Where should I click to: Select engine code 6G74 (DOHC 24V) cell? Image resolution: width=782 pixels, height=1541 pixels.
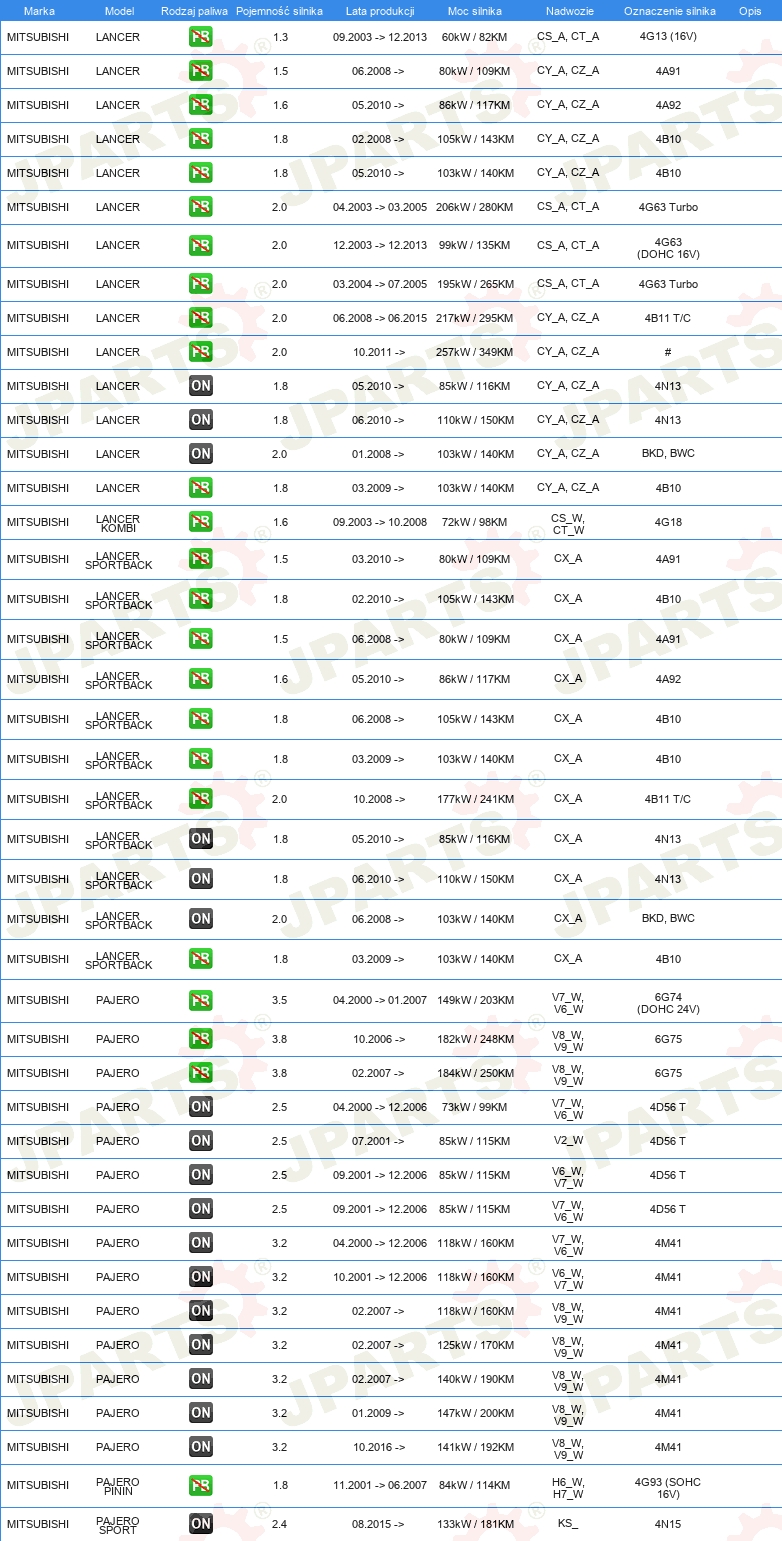tap(668, 1003)
